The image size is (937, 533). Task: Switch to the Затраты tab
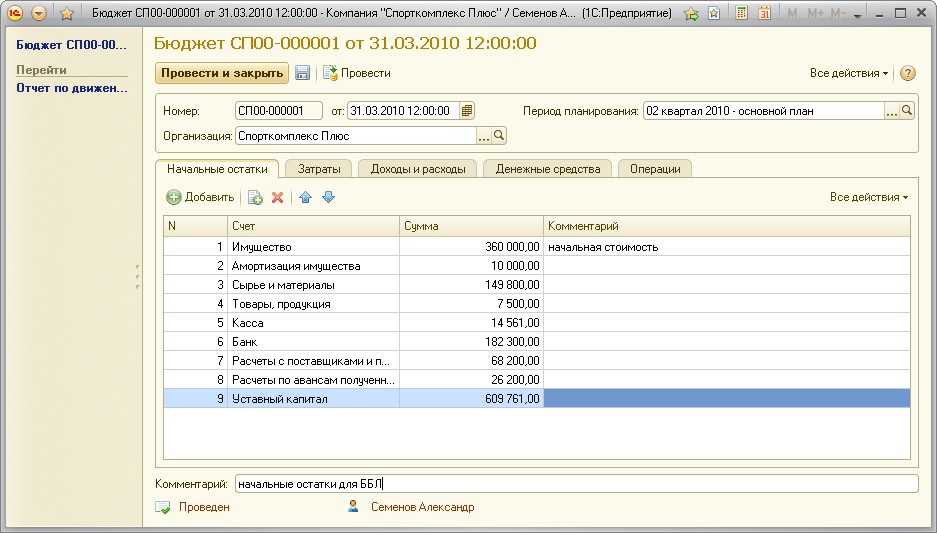tap(318, 169)
